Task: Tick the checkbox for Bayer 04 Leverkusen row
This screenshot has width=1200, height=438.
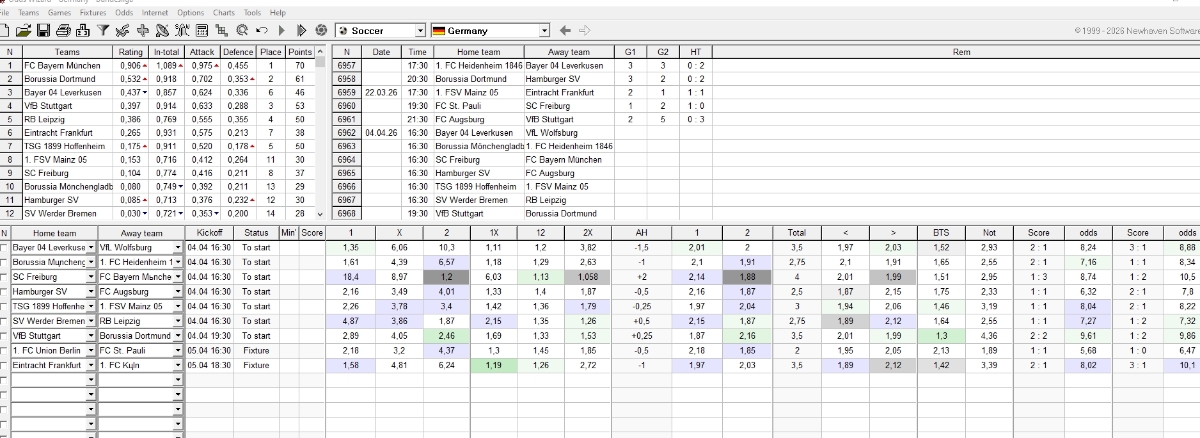Action: click(6, 248)
